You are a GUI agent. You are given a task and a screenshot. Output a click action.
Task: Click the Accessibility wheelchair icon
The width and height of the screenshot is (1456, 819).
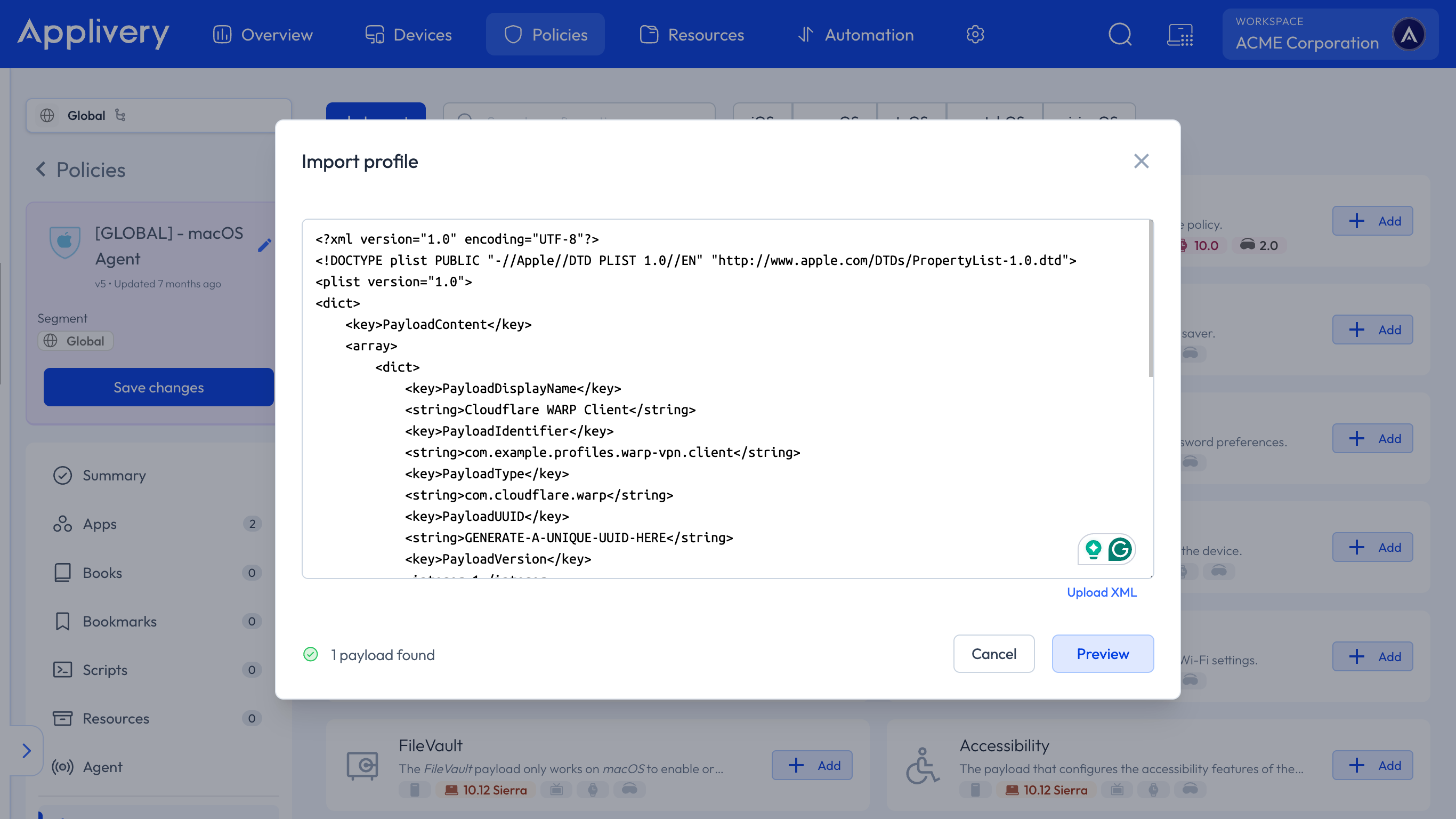coord(923,766)
